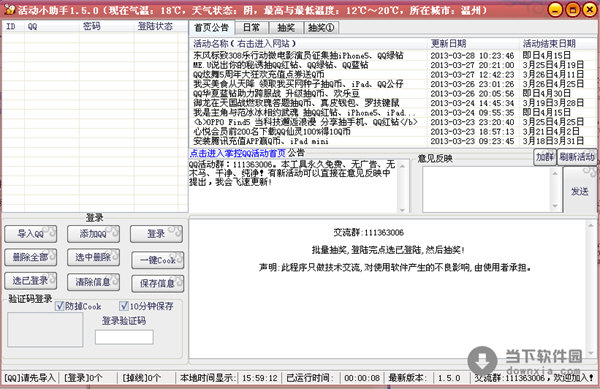This screenshot has height=389, width=600.
Task: Close the 活动小助手 window
Action: tap(590, 10)
